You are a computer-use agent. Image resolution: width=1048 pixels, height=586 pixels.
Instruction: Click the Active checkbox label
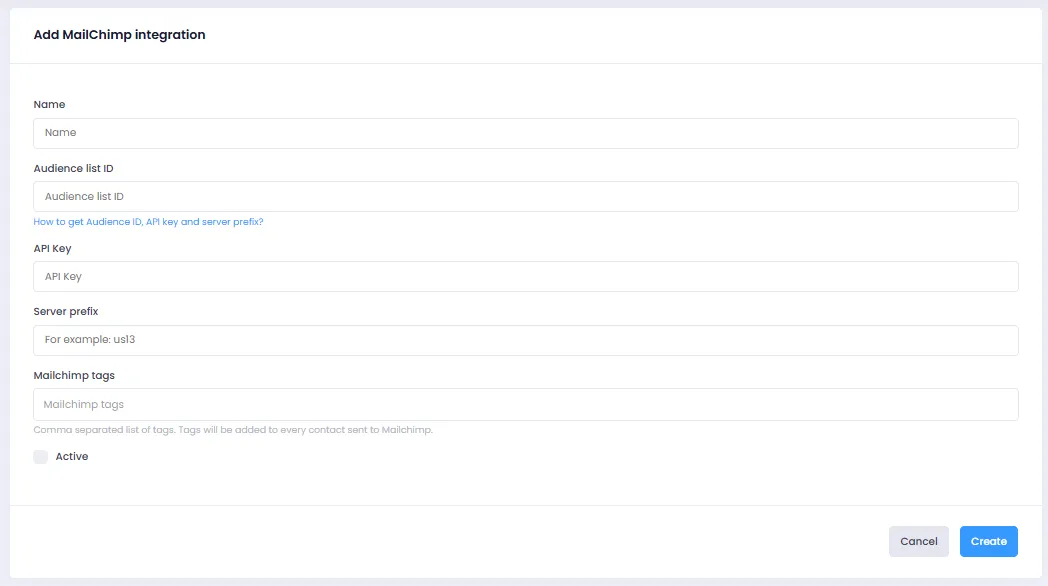click(x=72, y=457)
